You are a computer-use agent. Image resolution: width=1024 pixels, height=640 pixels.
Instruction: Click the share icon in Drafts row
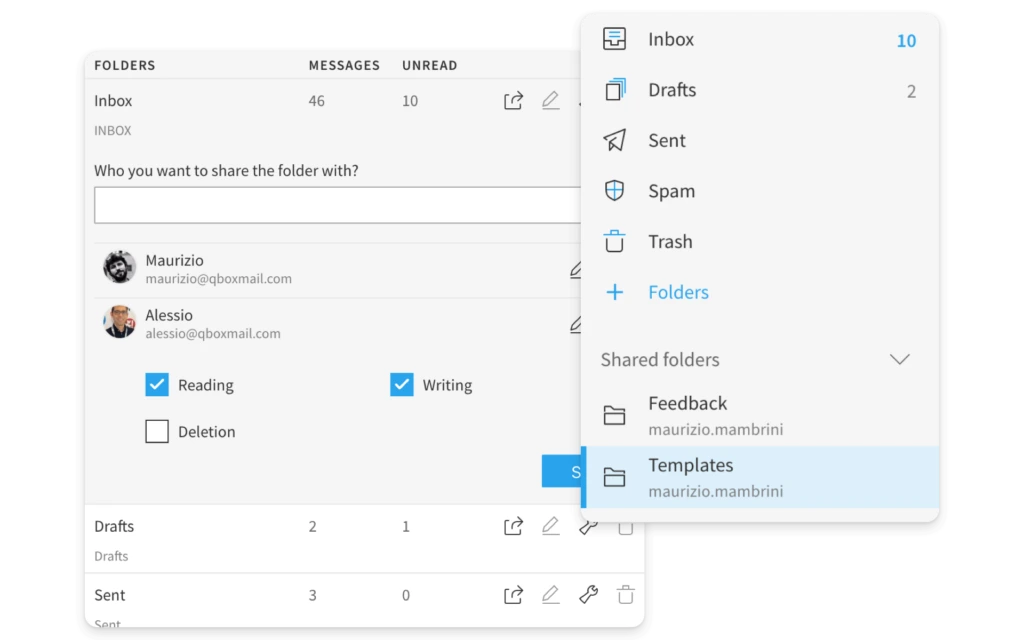point(513,526)
